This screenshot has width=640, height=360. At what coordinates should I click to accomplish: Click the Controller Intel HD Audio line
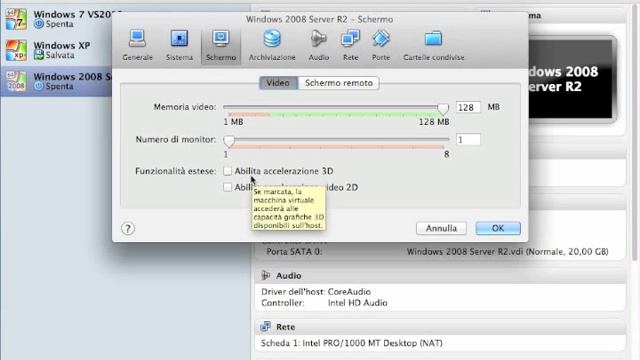point(324,303)
